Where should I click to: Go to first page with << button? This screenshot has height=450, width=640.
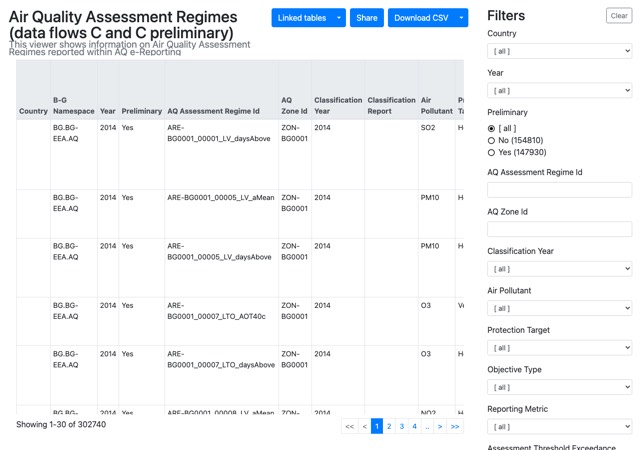[350, 426]
